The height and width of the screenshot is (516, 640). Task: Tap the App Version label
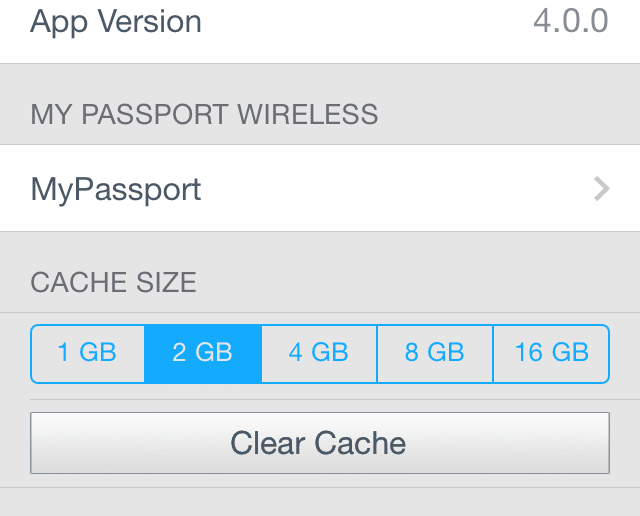116,22
